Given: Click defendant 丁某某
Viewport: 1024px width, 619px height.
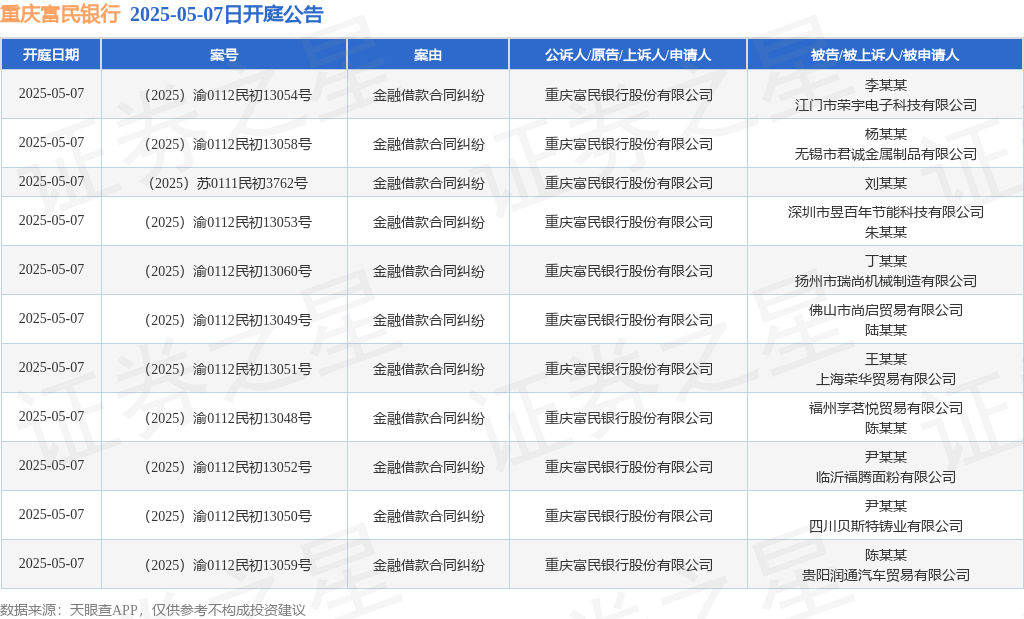Looking at the screenshot, I should 886,261.
